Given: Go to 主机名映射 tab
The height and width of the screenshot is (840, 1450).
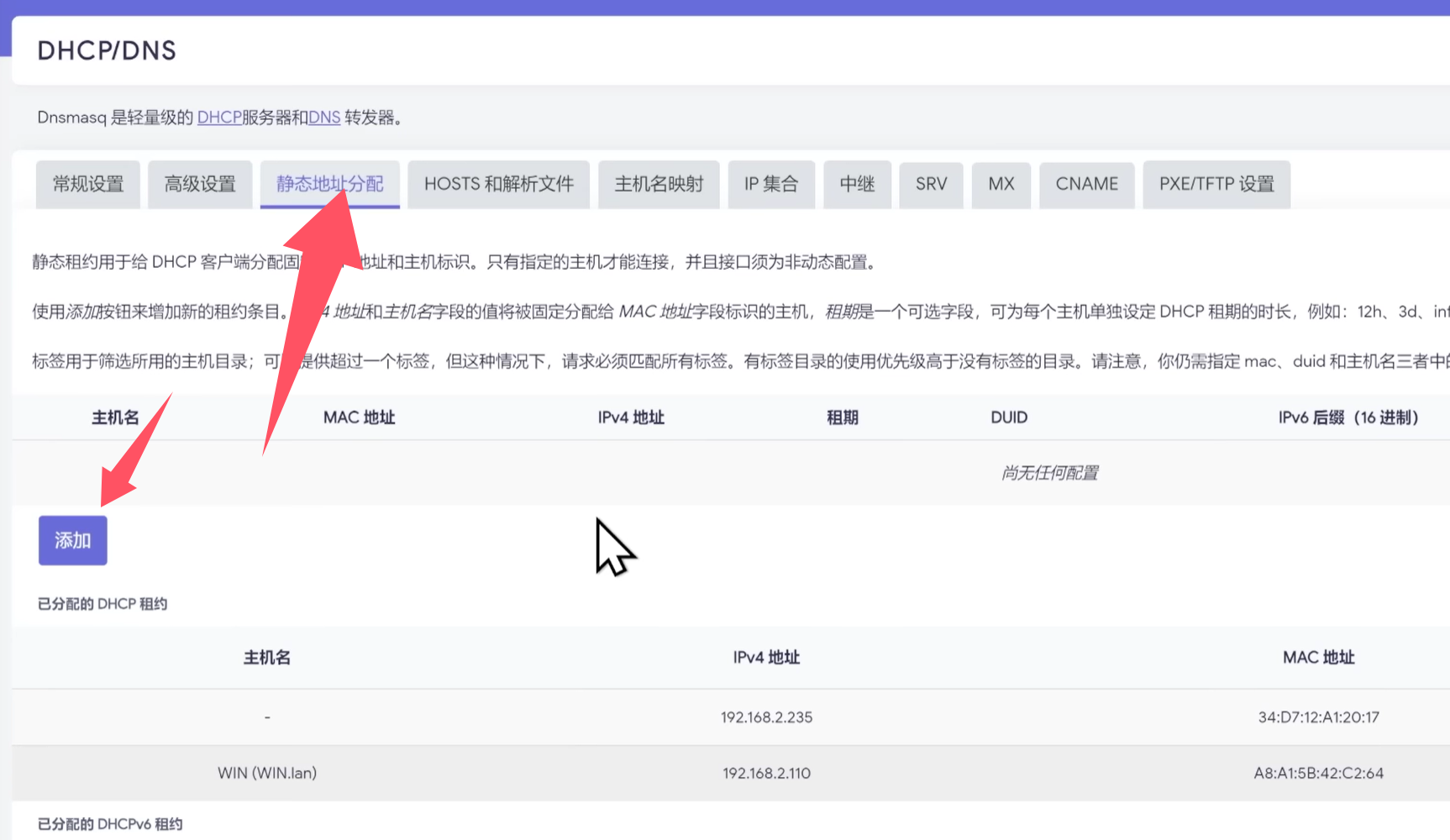Looking at the screenshot, I should pos(659,184).
